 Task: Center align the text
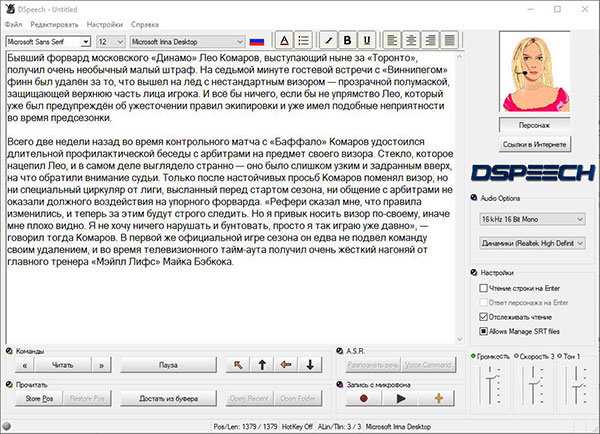click(411, 40)
